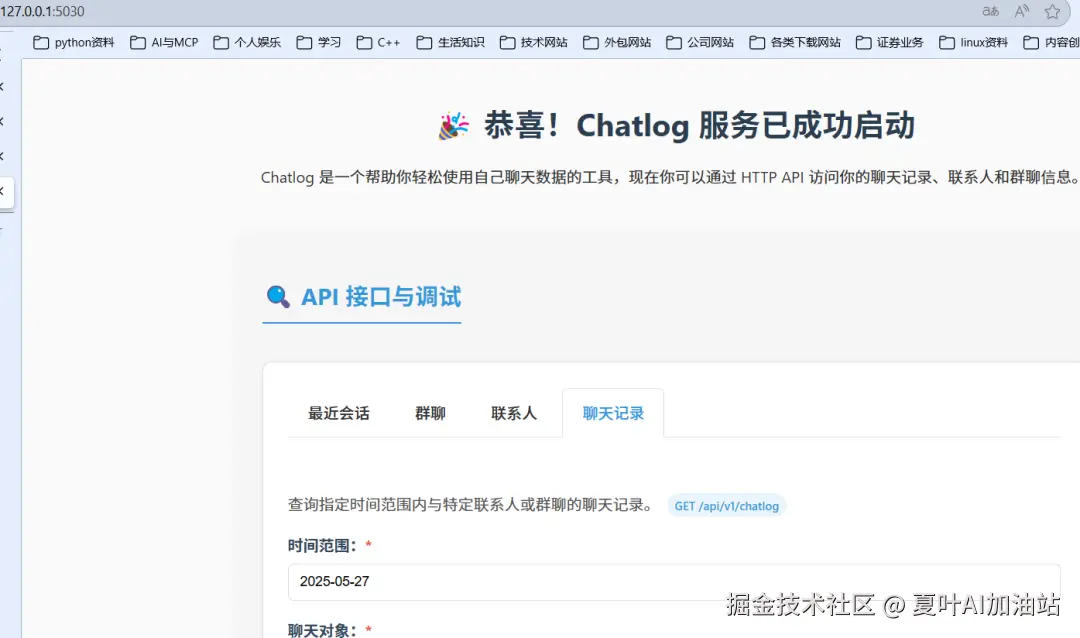This screenshot has height=638, width=1080.
Task: Click the 127.0.0.1:5030 address bar URL
Action: coord(43,11)
